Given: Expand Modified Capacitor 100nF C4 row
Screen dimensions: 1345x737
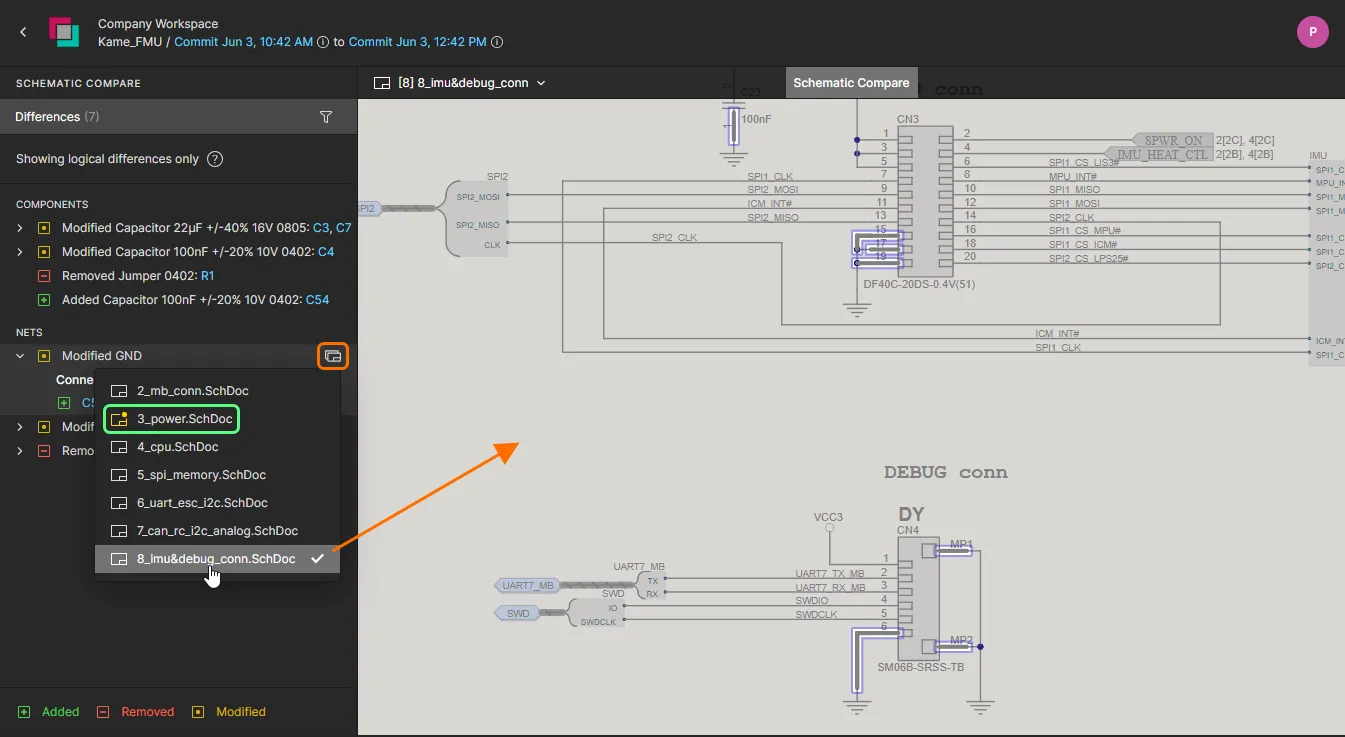Looking at the screenshot, I should click(x=20, y=252).
